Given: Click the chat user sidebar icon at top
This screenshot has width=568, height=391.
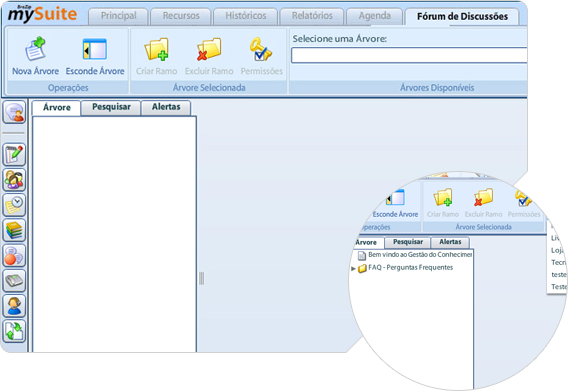Looking at the screenshot, I should pos(14,112).
